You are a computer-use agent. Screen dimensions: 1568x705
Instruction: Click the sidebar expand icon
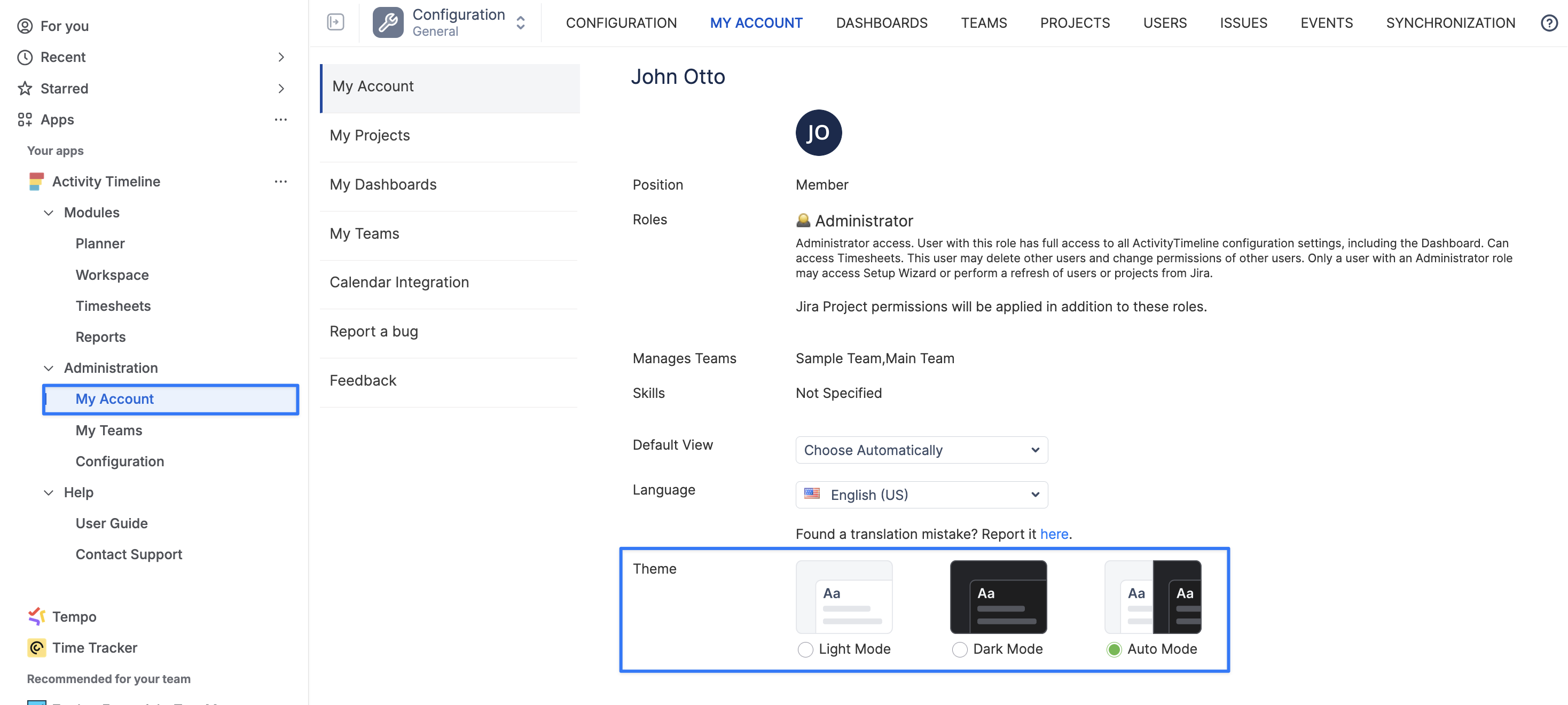[335, 22]
